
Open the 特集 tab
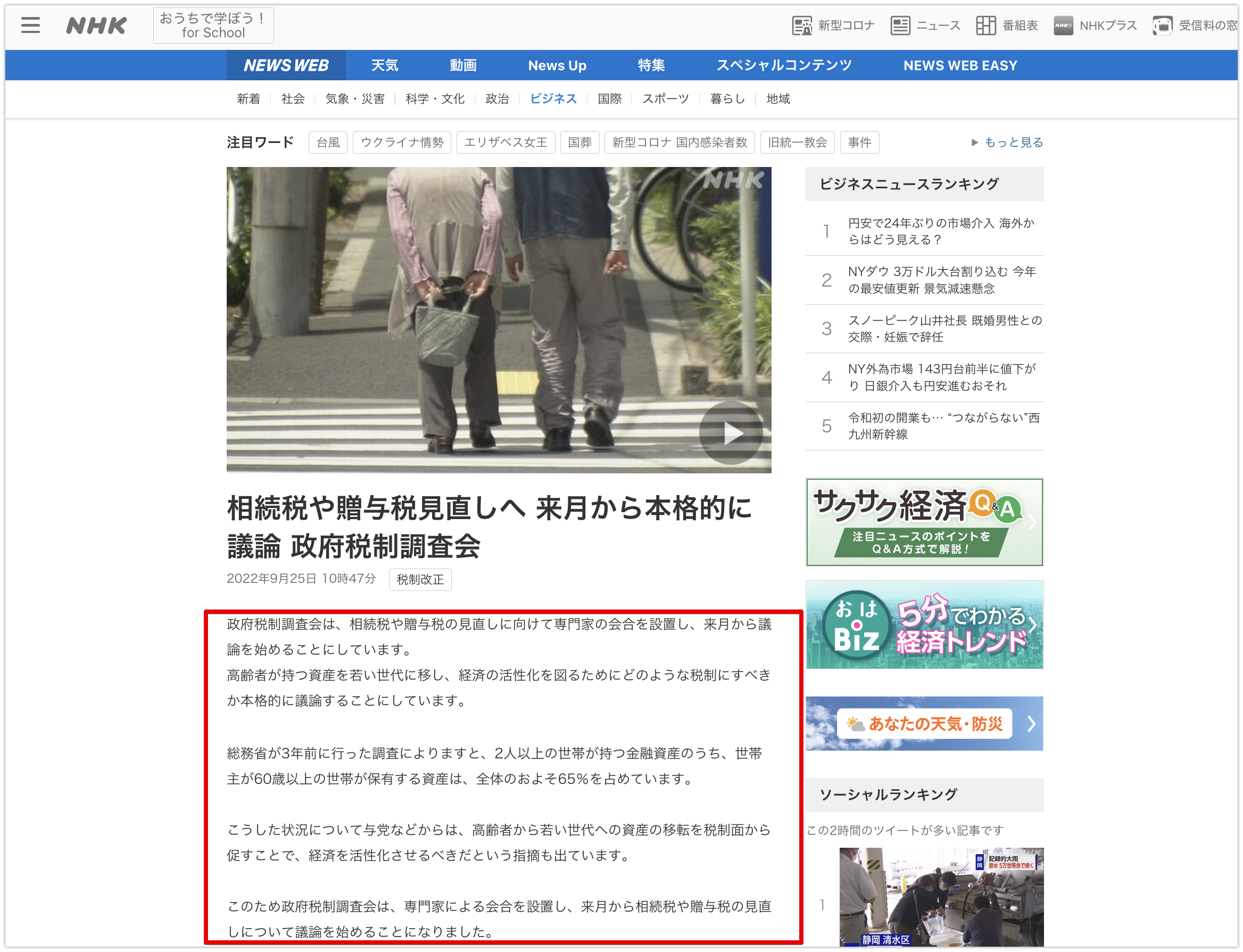[651, 65]
